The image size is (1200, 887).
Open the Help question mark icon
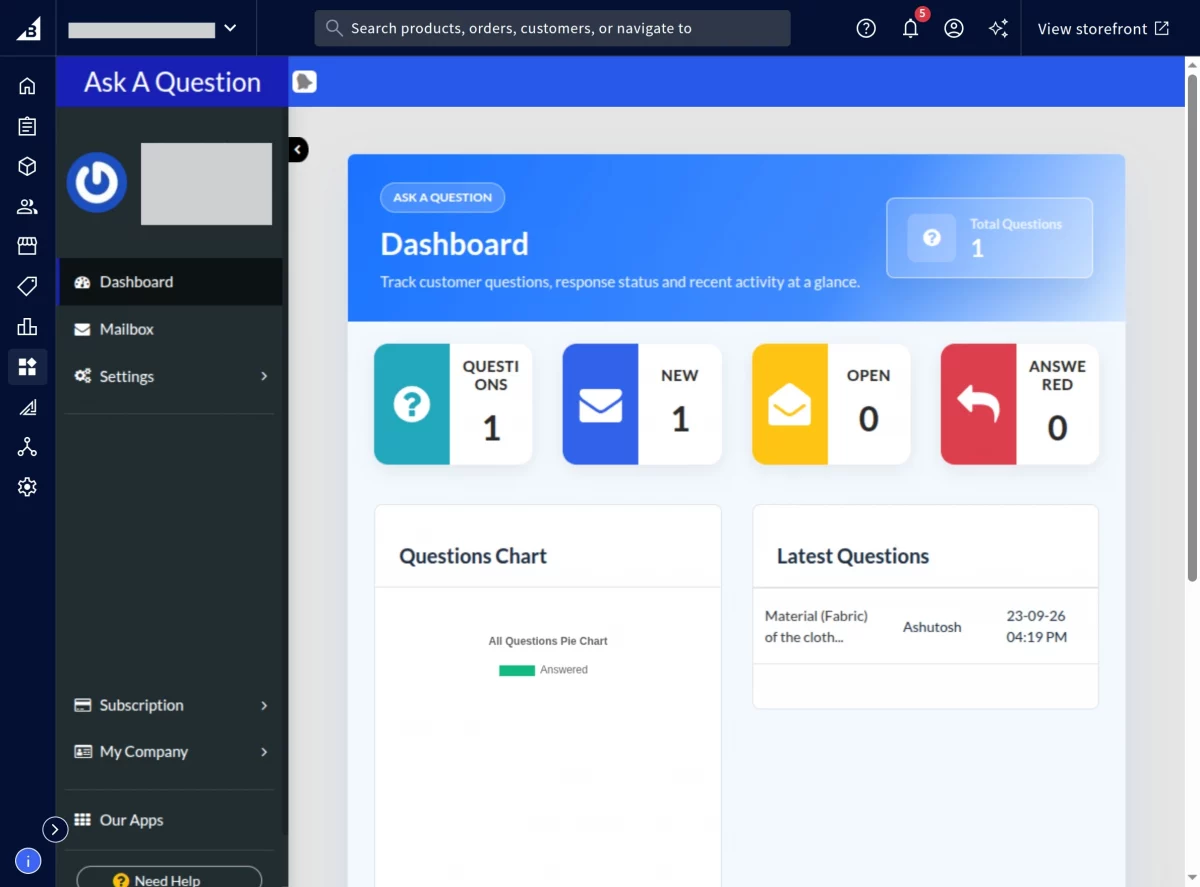click(866, 28)
